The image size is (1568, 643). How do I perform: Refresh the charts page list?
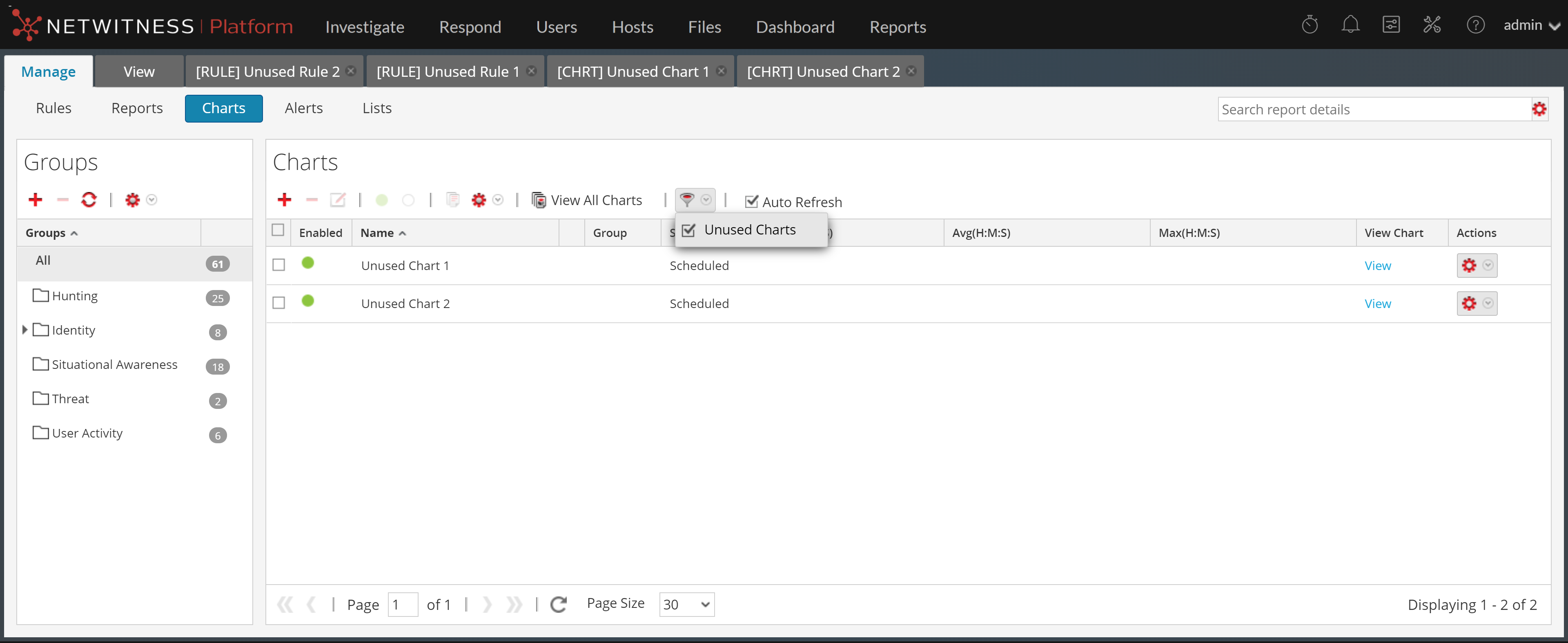(x=558, y=604)
